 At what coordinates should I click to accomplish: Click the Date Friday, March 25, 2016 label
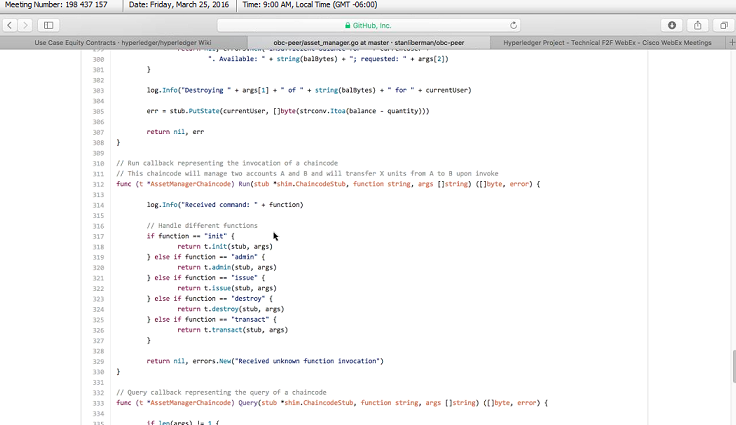(x=179, y=5)
